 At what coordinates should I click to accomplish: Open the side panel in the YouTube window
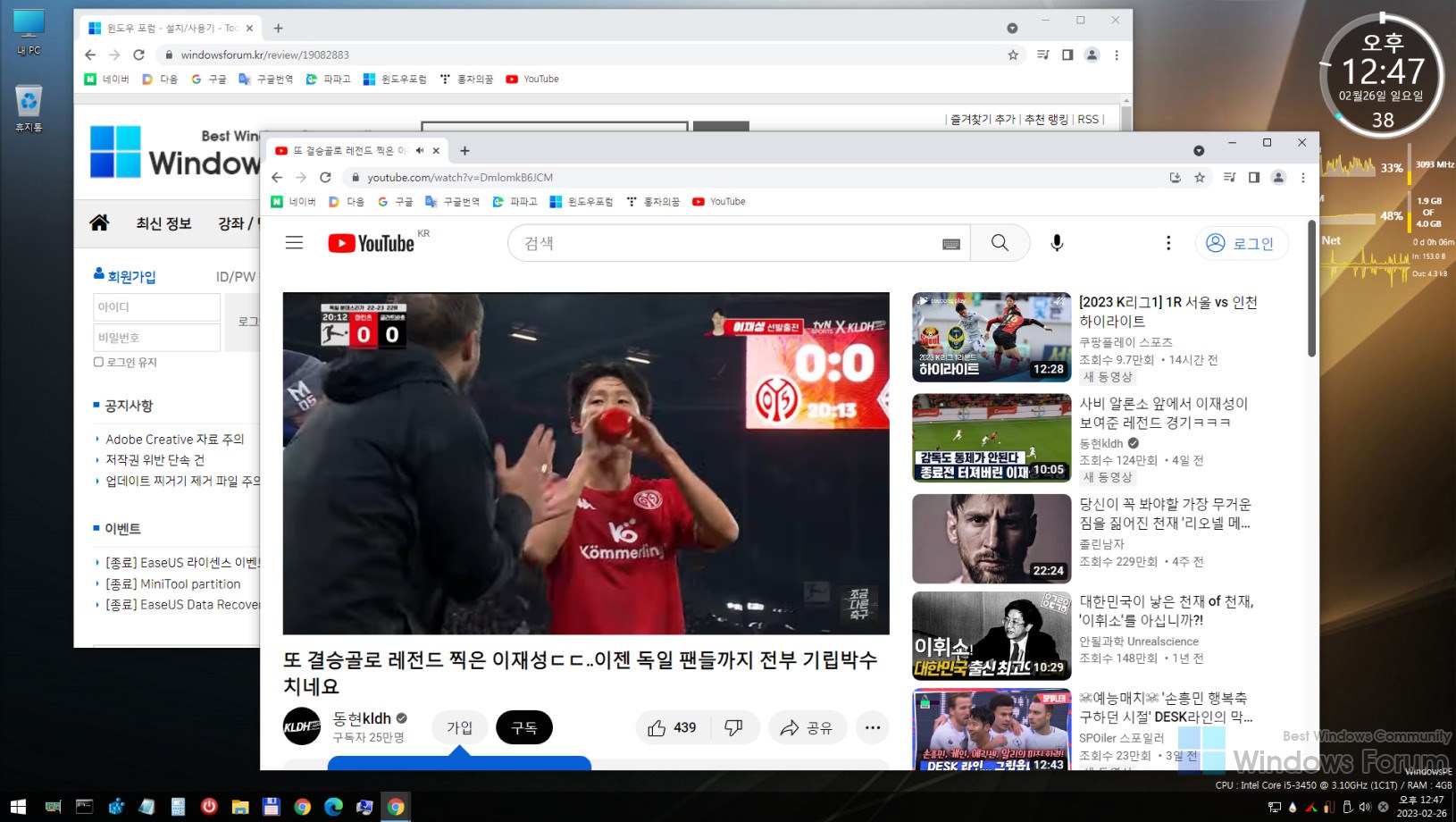click(1254, 177)
